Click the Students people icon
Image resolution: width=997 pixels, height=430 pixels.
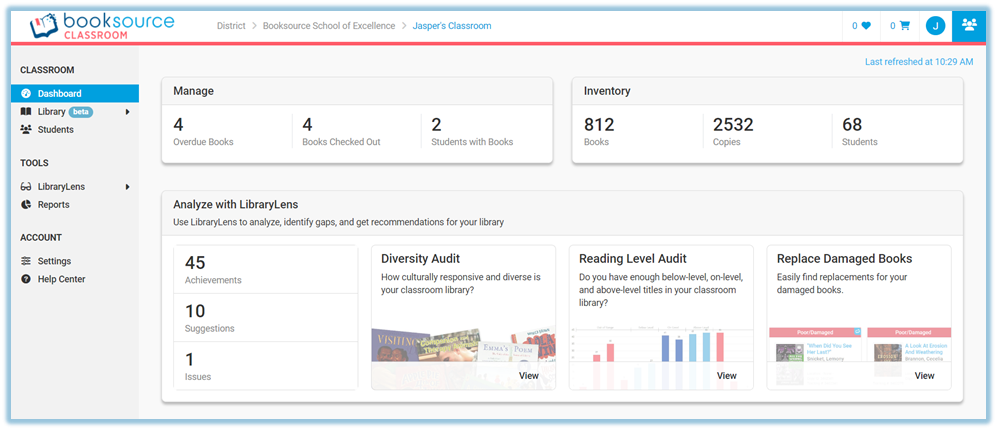[26, 130]
